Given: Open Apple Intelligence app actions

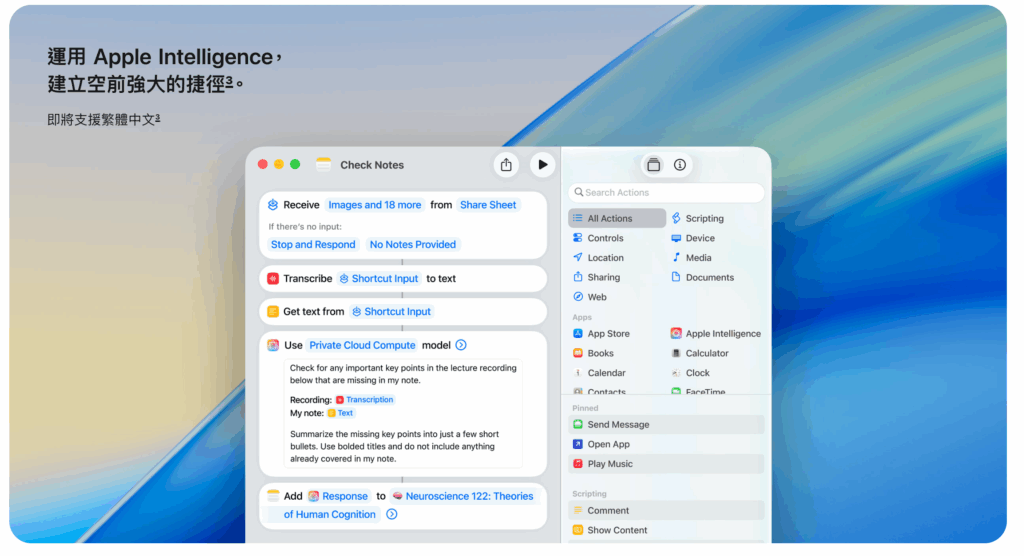Looking at the screenshot, I should 722,334.
